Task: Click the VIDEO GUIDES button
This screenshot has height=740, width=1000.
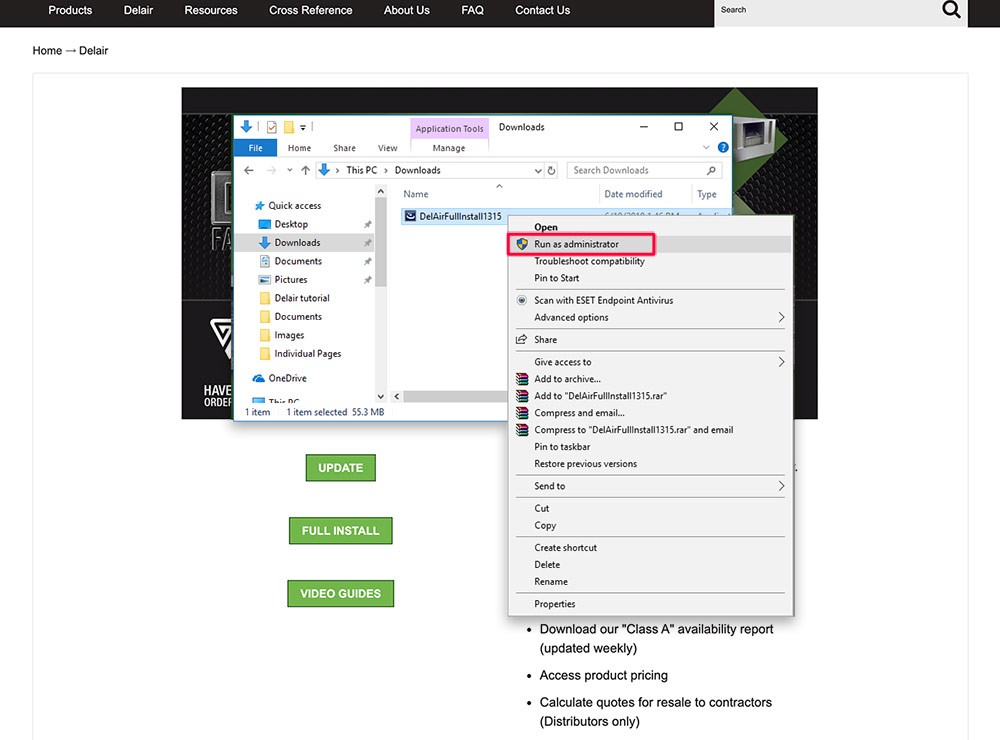Action: click(x=341, y=593)
